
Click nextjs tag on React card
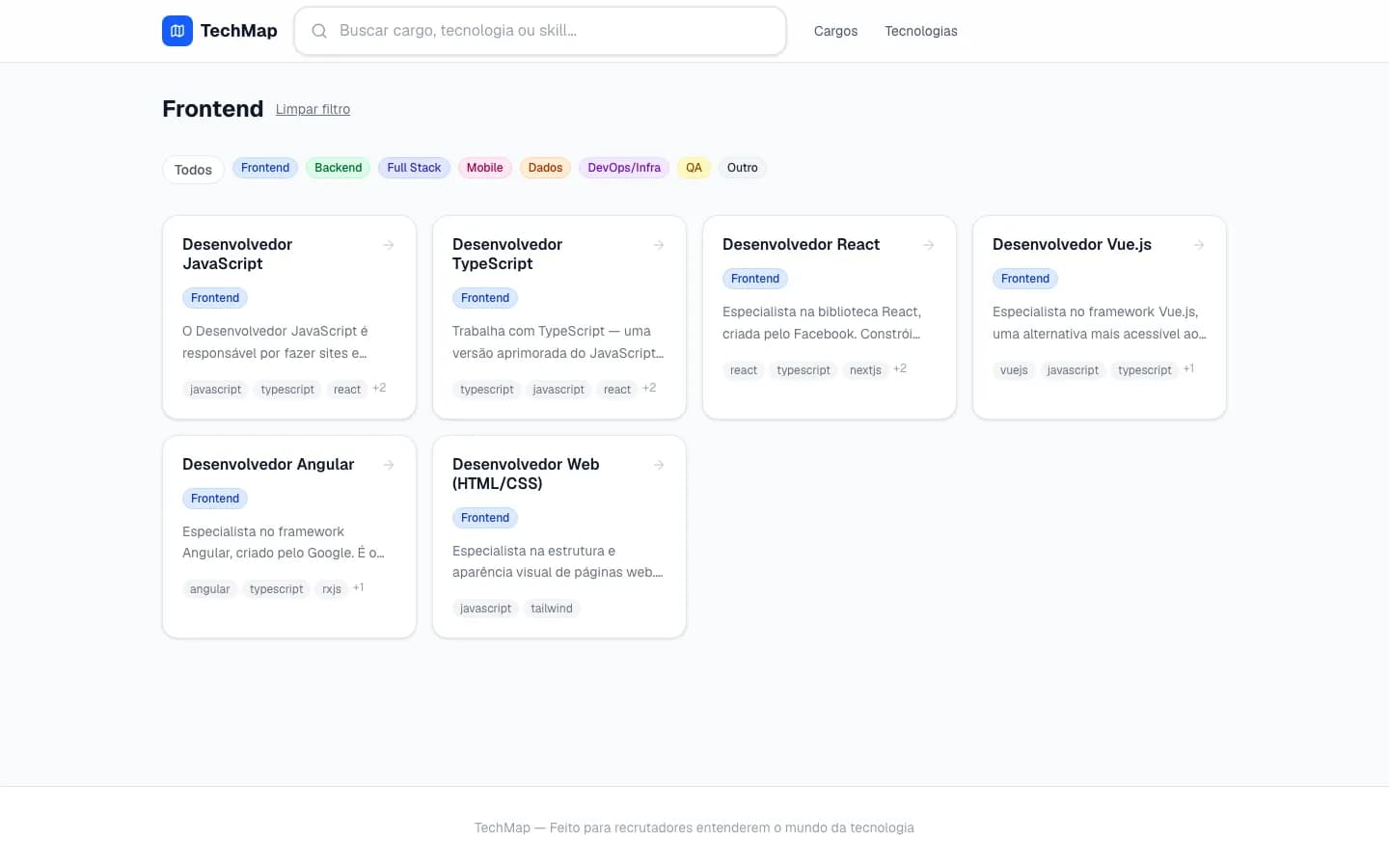tap(865, 370)
